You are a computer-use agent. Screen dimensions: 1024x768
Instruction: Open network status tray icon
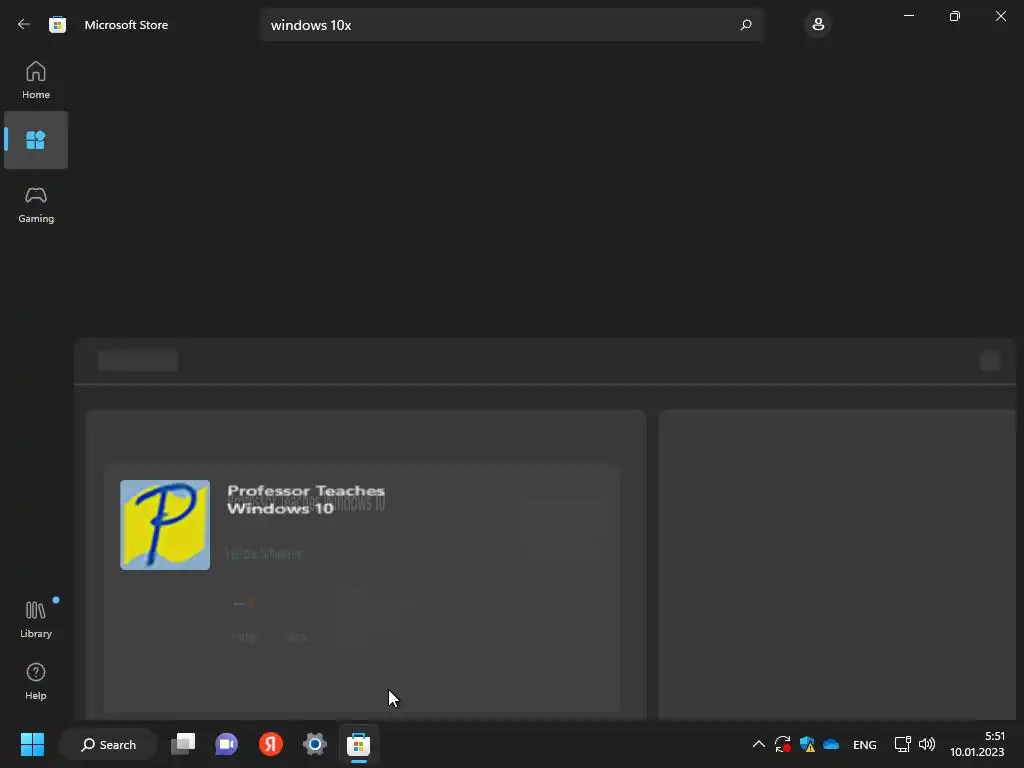click(x=903, y=744)
